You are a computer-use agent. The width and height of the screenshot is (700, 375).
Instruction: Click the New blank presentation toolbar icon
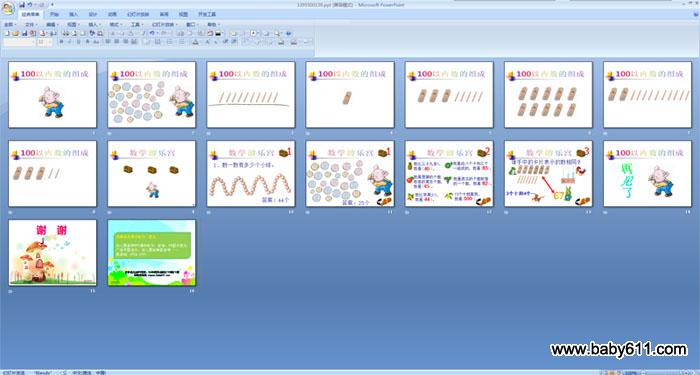click(7, 33)
